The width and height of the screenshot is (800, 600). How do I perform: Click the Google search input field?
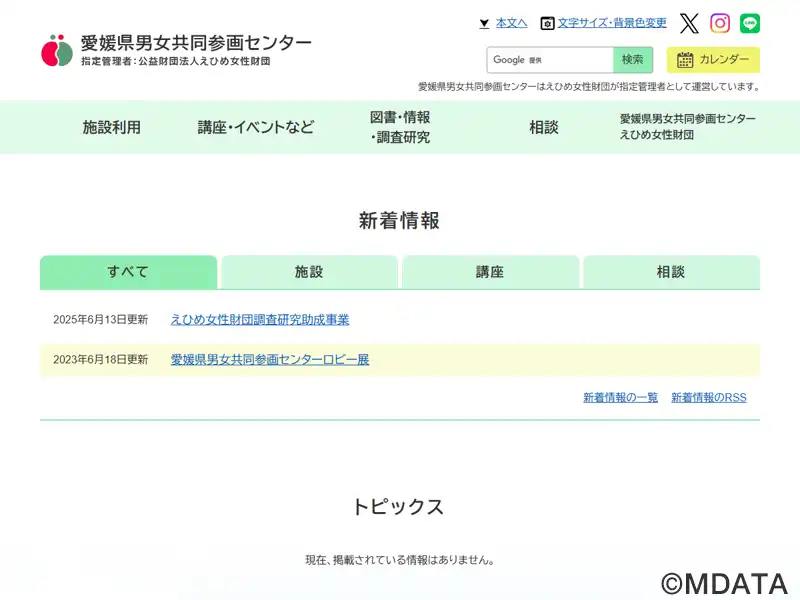pyautogui.click(x=550, y=60)
